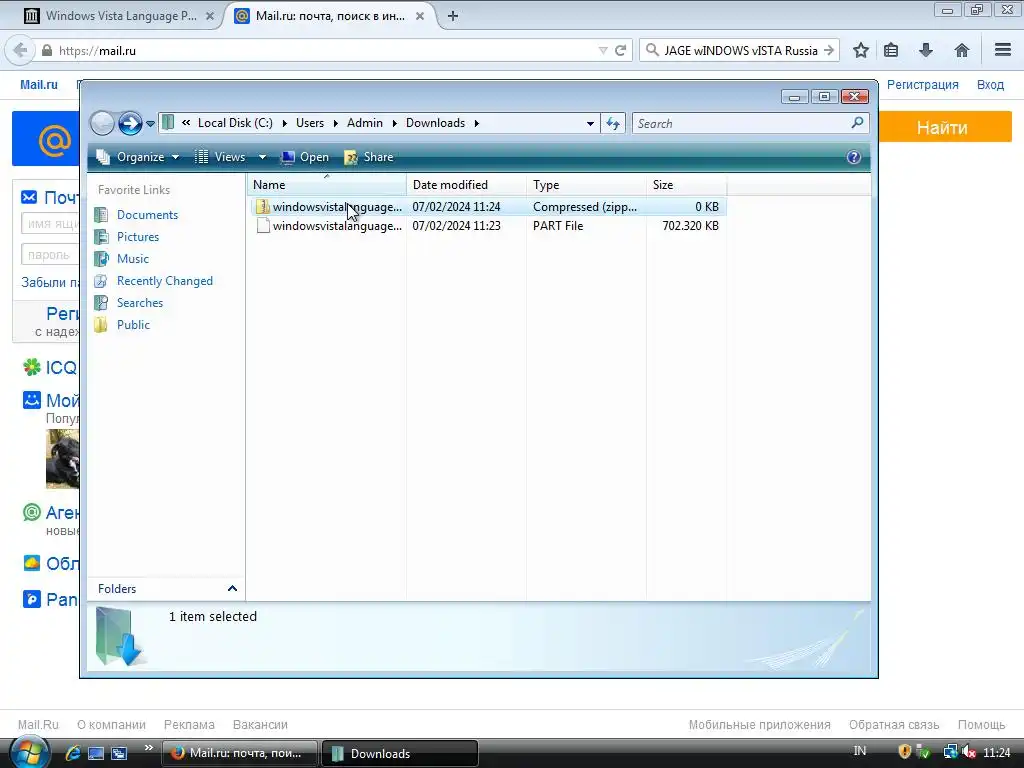This screenshot has width=1024, height=768.
Task: Click Помощь footer link
Action: [981, 724]
